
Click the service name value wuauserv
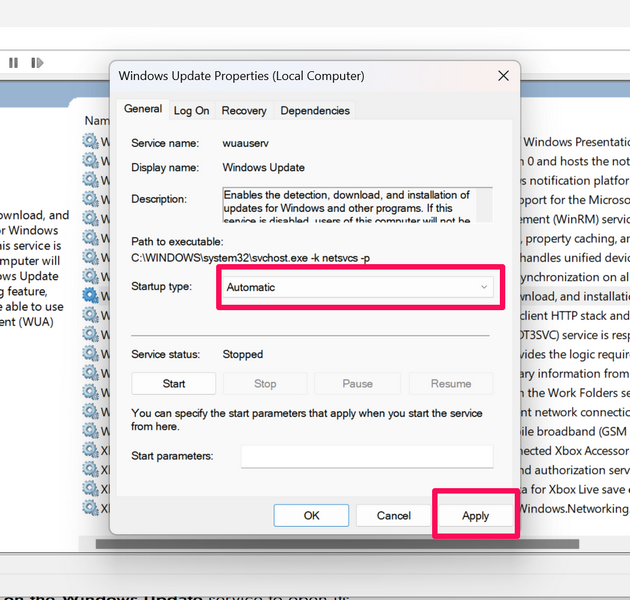click(245, 143)
